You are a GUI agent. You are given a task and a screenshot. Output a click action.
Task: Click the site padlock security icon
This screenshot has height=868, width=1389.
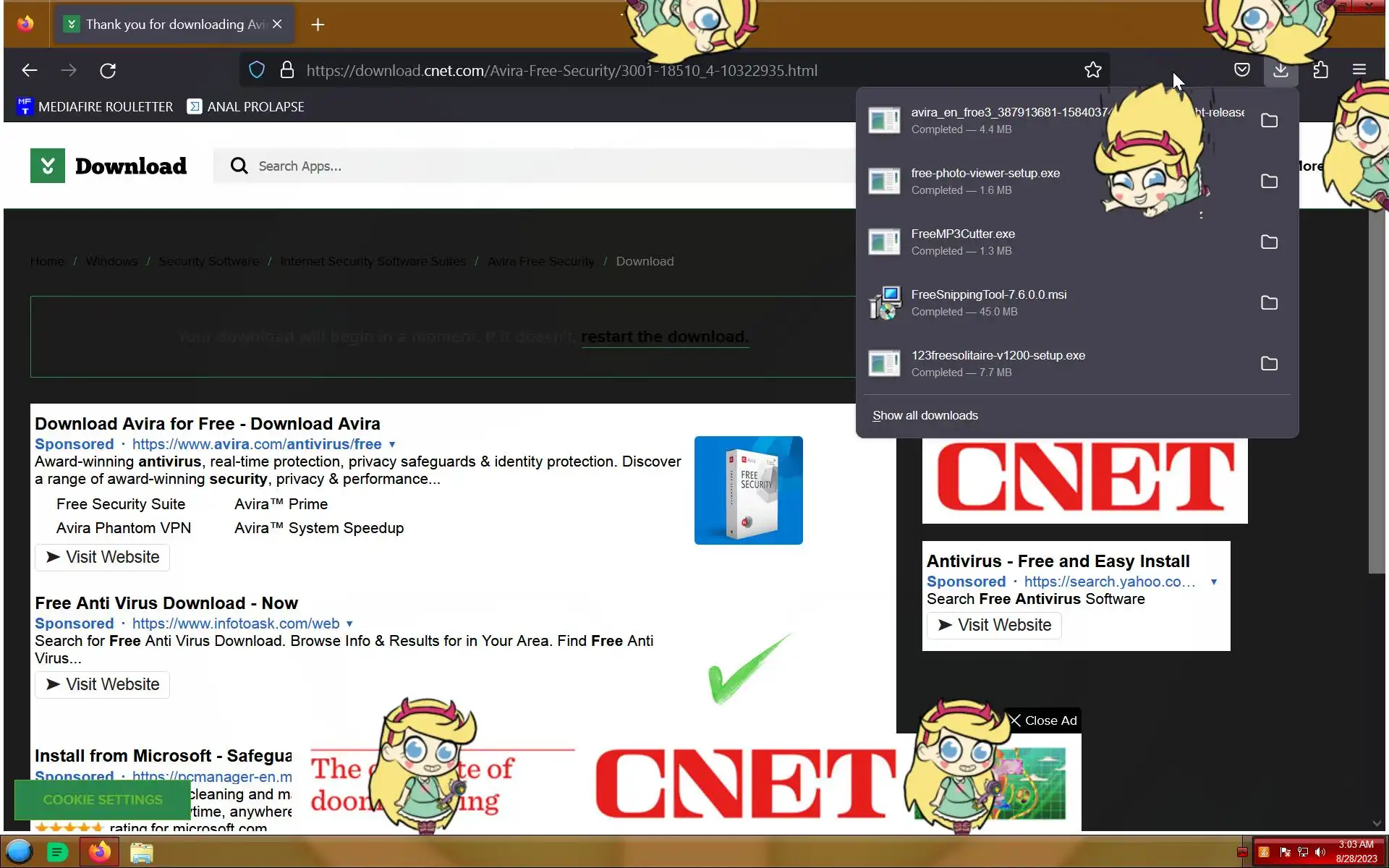[x=287, y=70]
